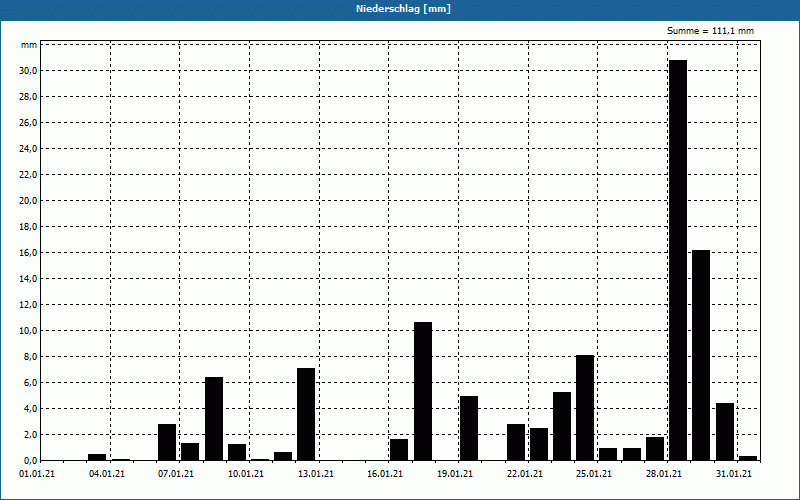Click the 13.01.21 date label
Screen dimensions: 800x500
tap(316, 474)
